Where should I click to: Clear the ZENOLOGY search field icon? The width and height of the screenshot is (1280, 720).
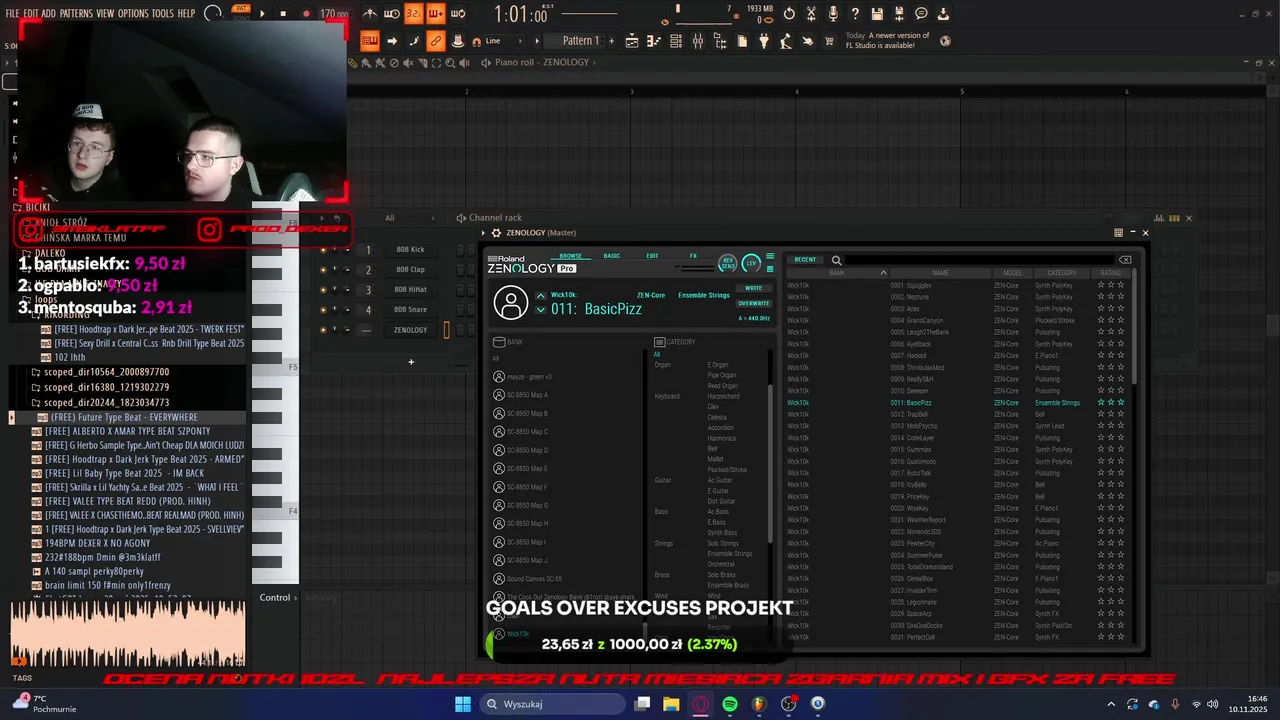click(x=1125, y=260)
